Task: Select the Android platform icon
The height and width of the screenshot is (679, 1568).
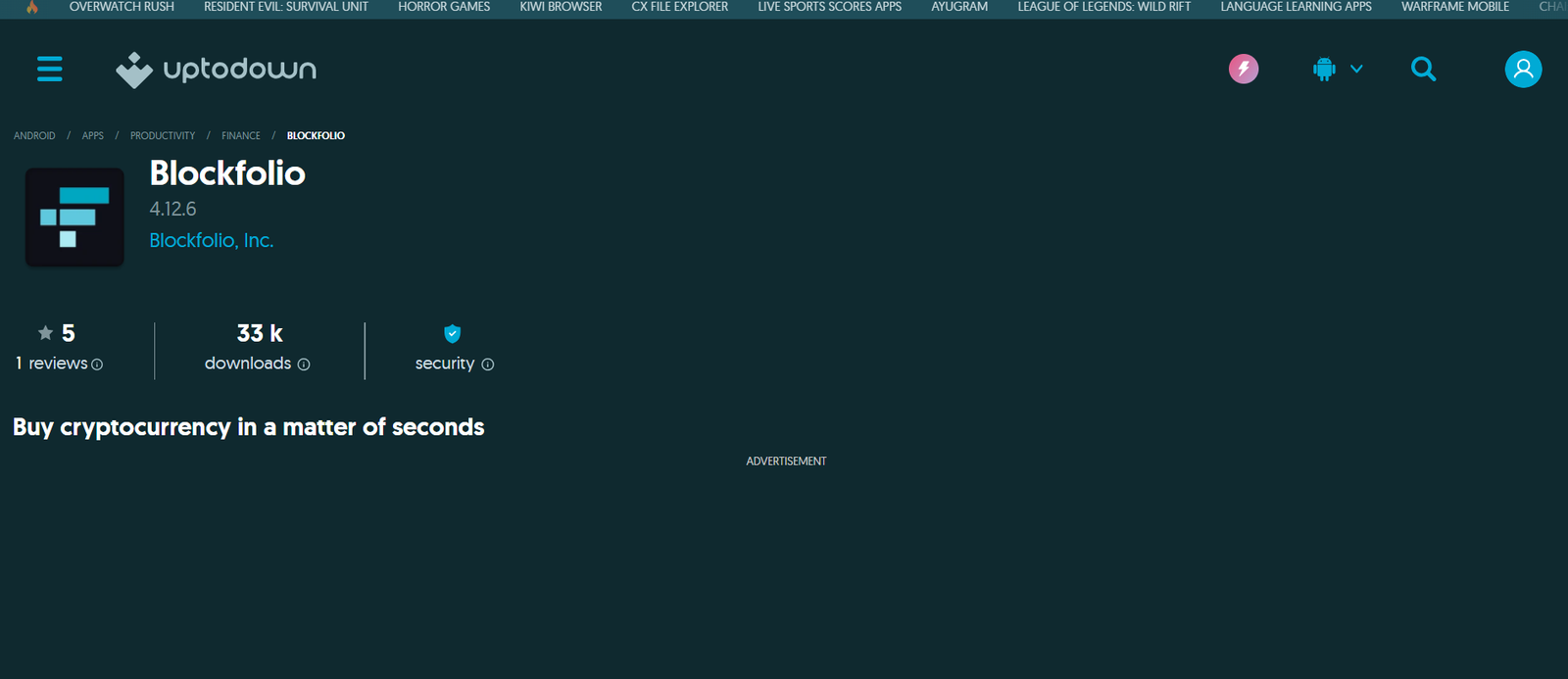Action: (x=1324, y=69)
